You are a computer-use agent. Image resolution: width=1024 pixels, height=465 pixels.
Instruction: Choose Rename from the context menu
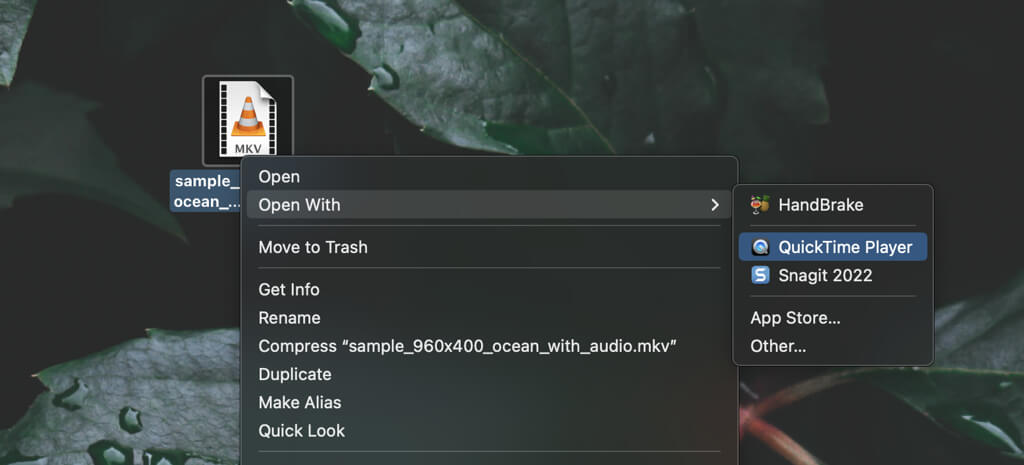[489, 318]
